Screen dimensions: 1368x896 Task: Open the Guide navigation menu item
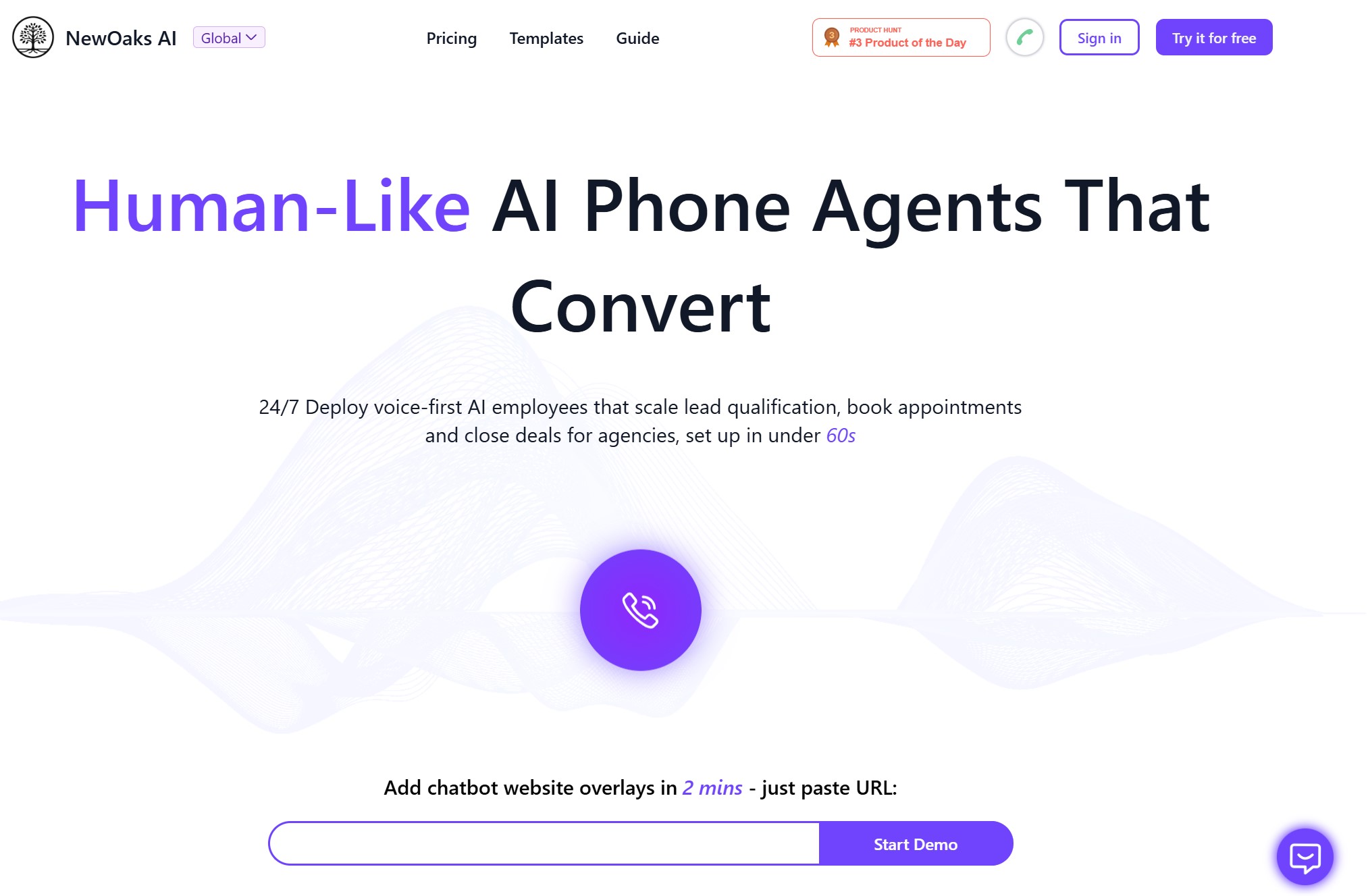pos(637,37)
